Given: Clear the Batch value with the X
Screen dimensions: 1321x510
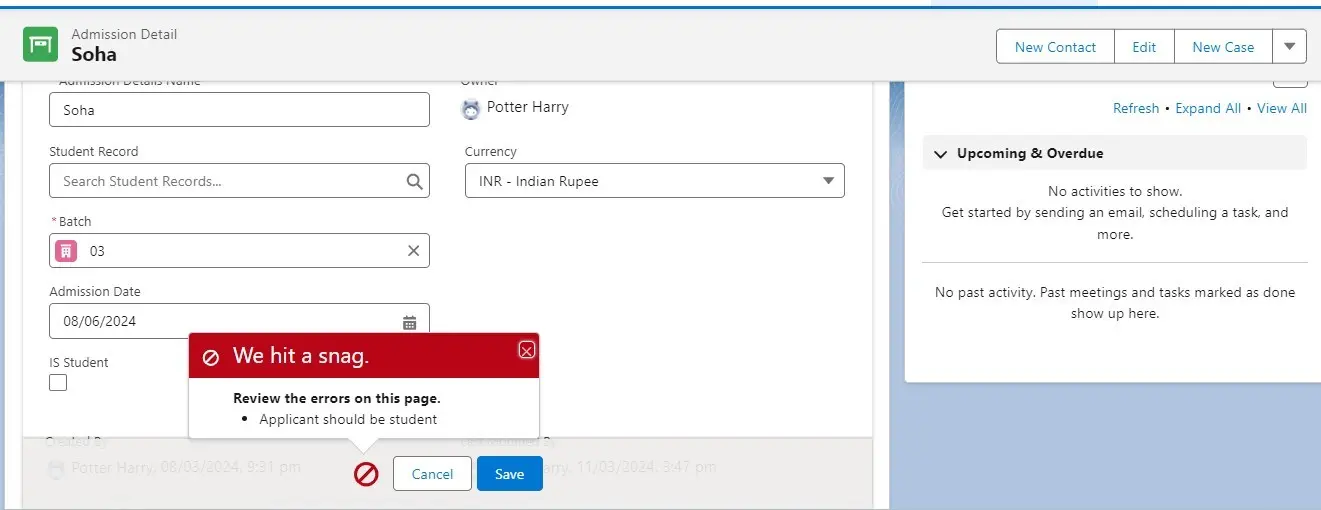Looking at the screenshot, I should click(x=413, y=251).
